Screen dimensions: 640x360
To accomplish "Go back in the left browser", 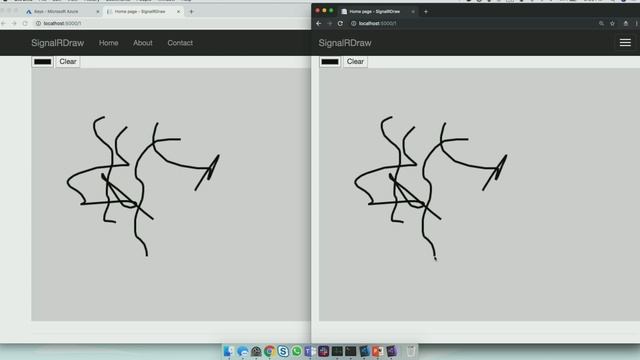I will (3, 24).
